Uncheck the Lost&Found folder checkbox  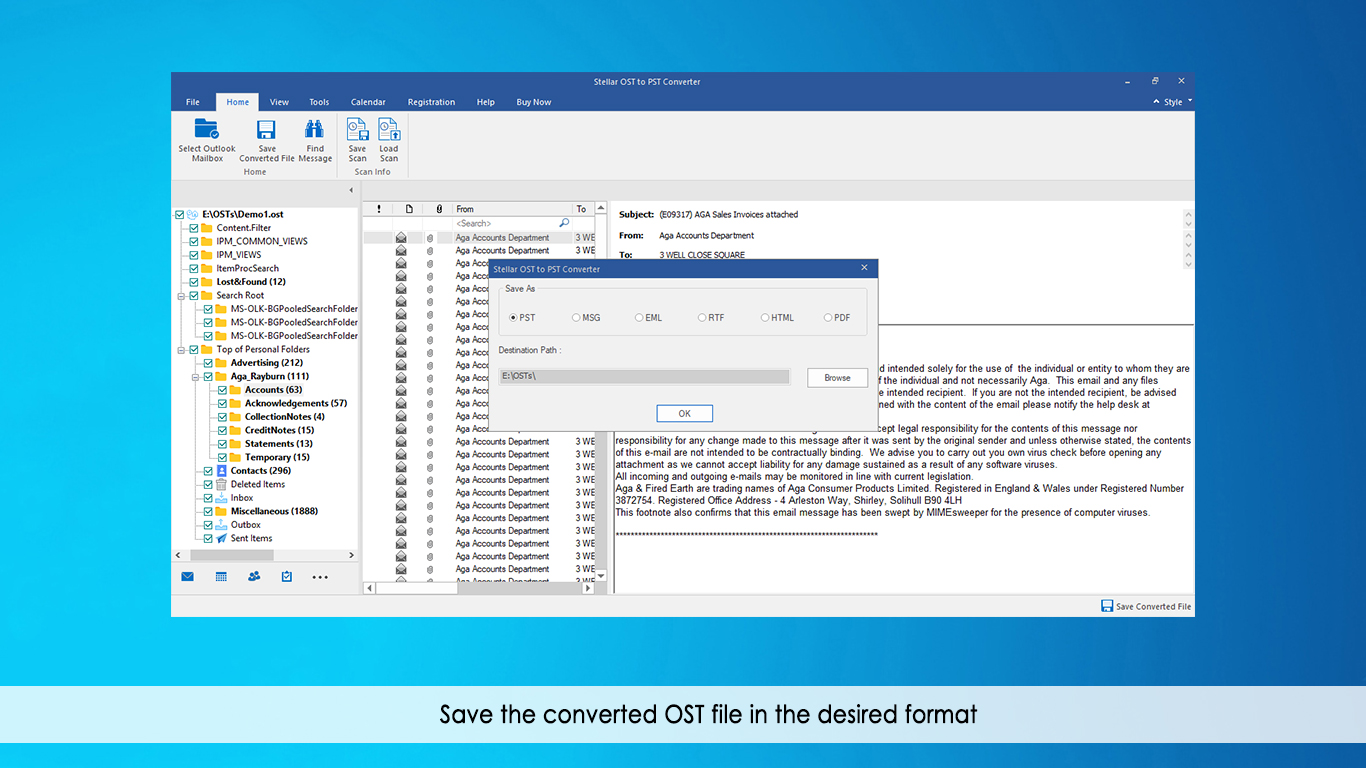click(194, 282)
